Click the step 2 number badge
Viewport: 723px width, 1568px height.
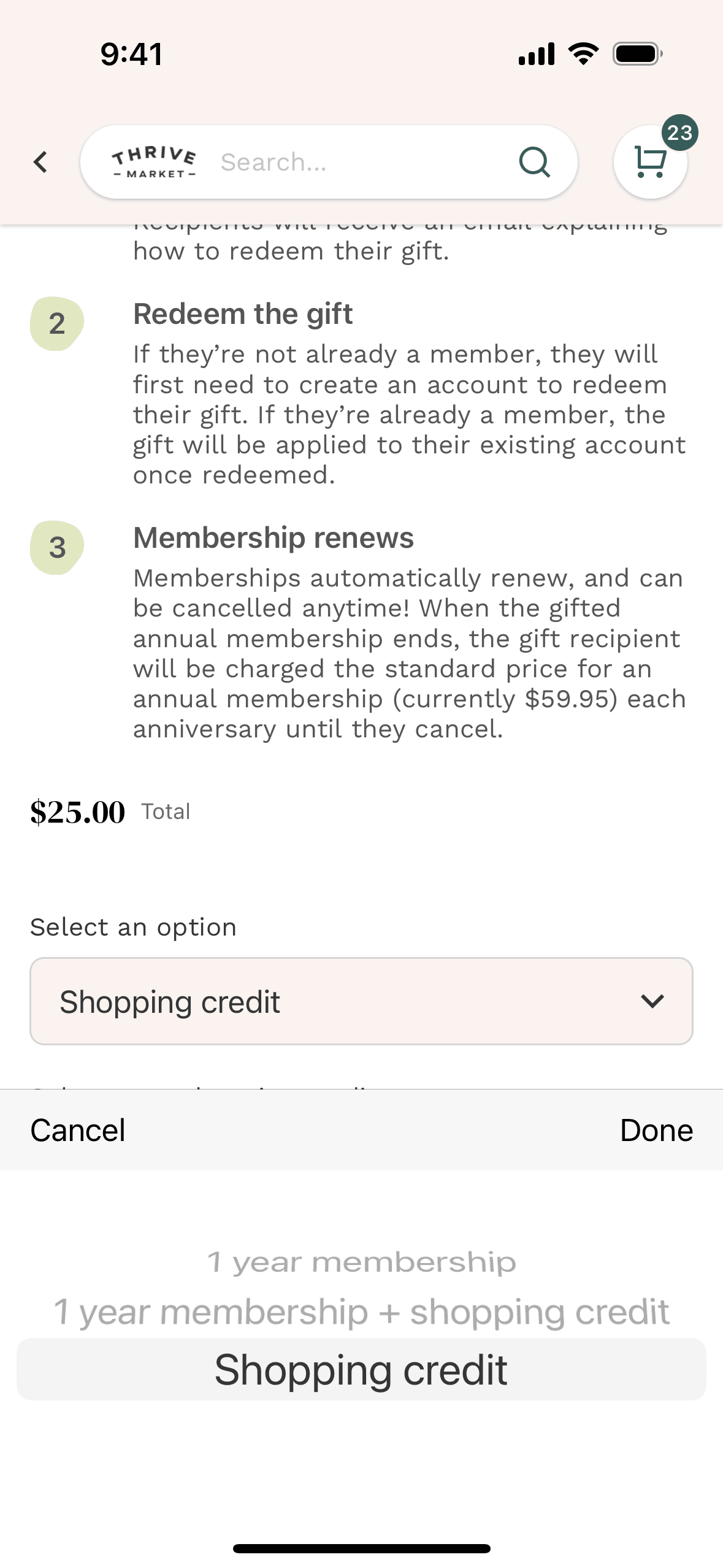click(x=57, y=323)
